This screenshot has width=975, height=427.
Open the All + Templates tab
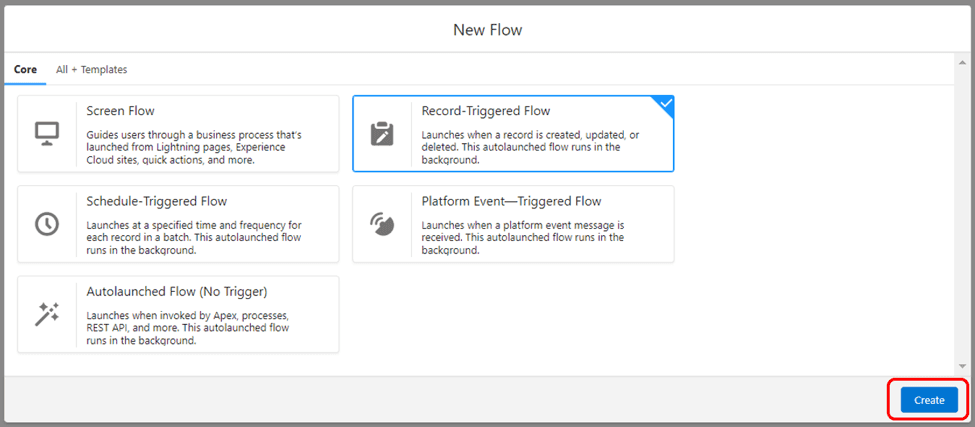[x=91, y=70]
